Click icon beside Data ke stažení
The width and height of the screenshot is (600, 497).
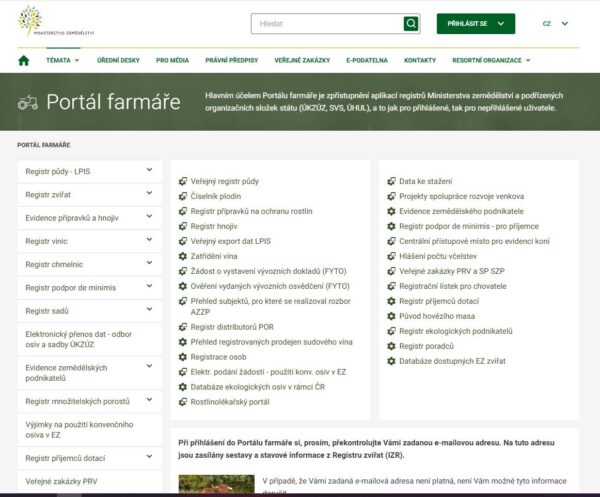391,181
